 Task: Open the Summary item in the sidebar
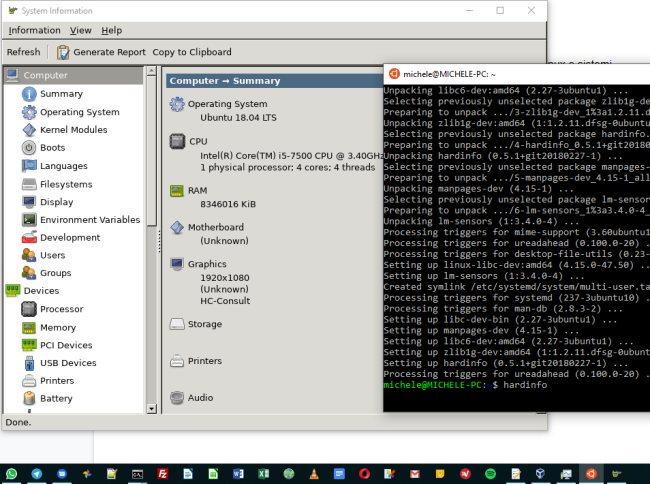pyautogui.click(x=61, y=94)
